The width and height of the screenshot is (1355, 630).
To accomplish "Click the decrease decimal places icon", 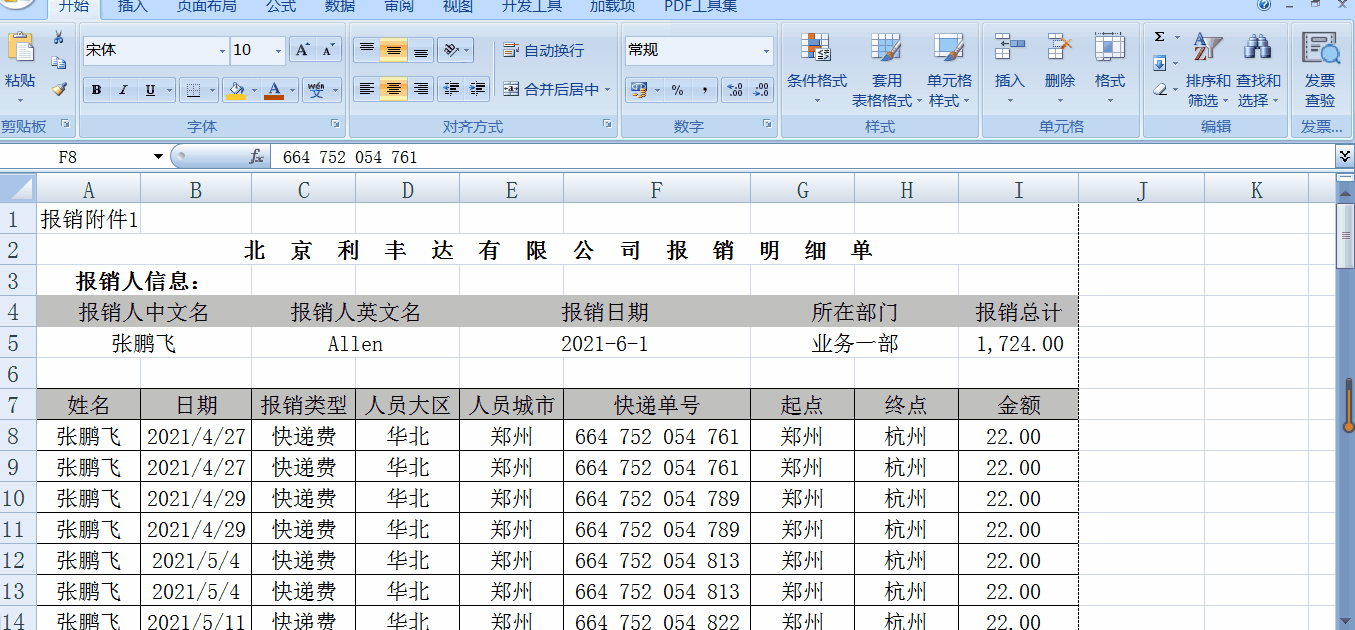I will [x=761, y=90].
